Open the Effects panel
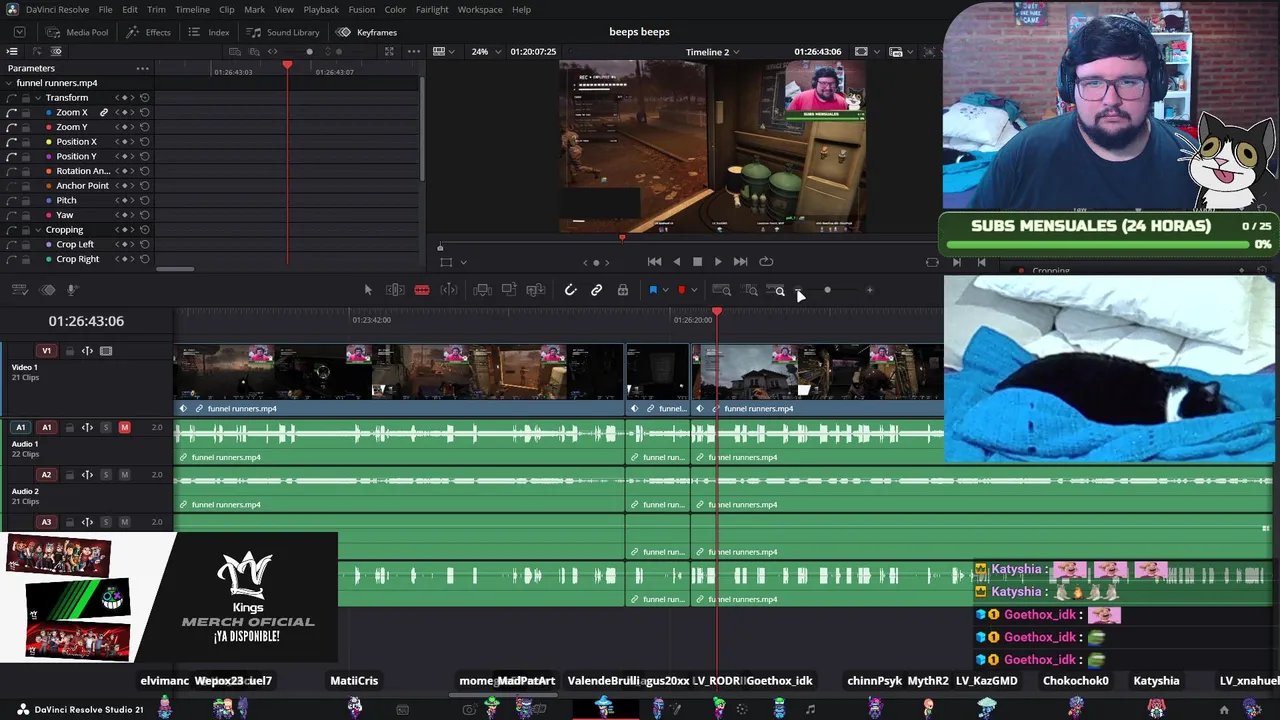The width and height of the screenshot is (1280, 720). pyautogui.click(x=148, y=32)
